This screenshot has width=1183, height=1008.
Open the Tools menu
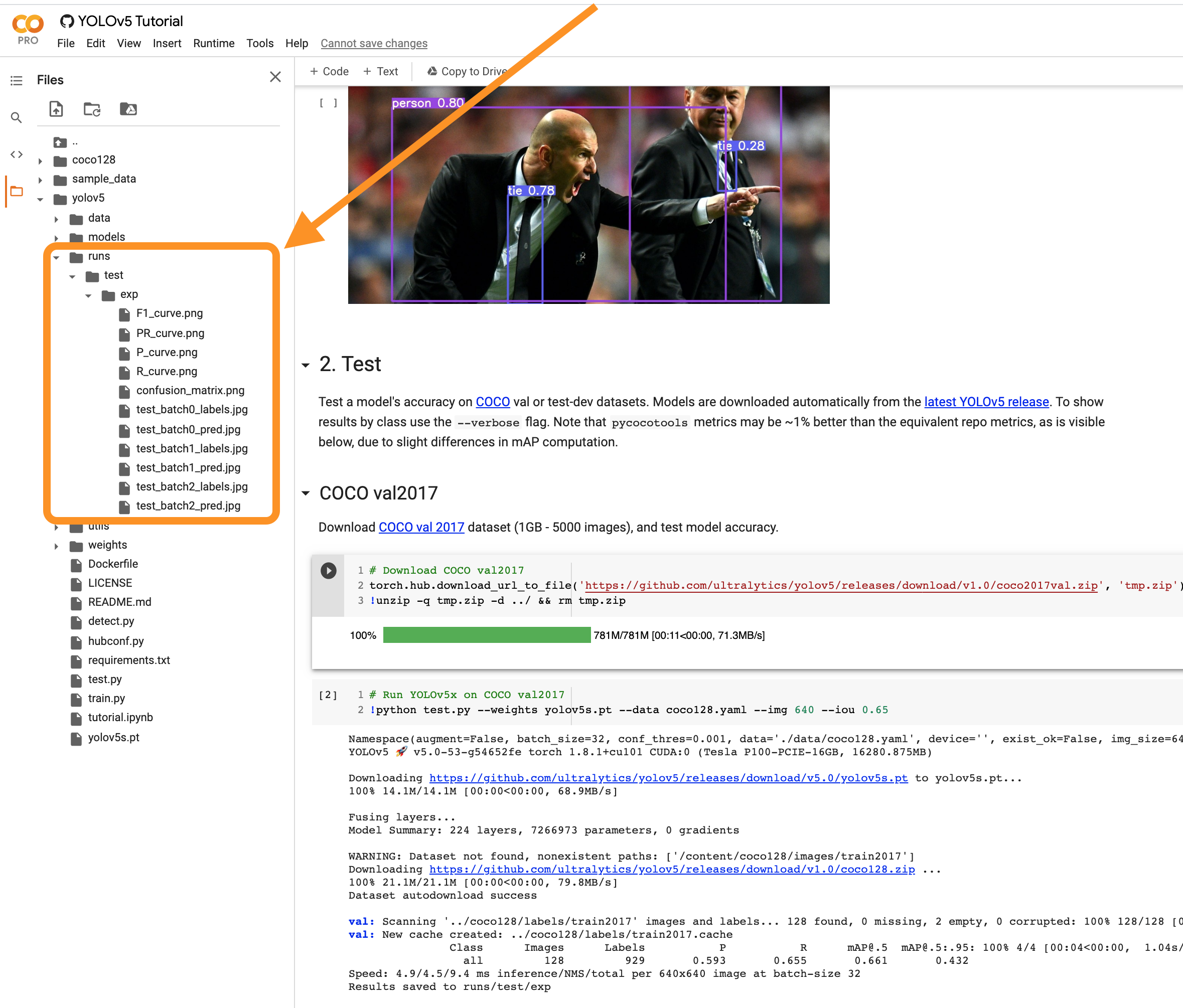[260, 44]
